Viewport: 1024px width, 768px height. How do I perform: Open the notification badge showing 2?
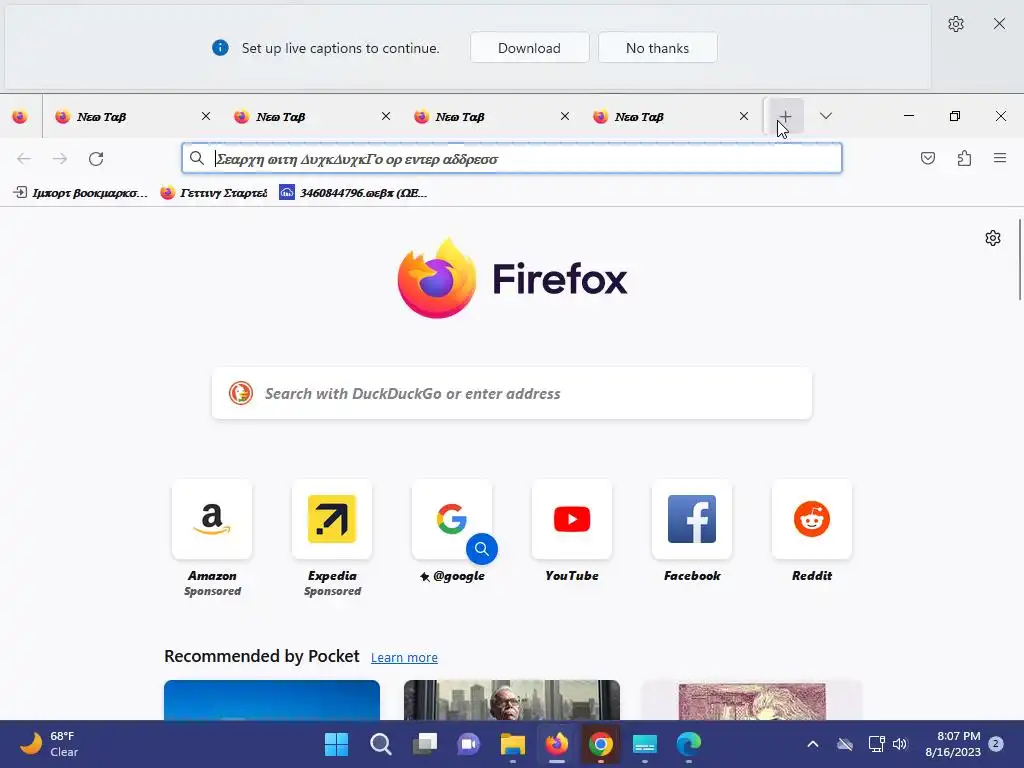click(996, 744)
